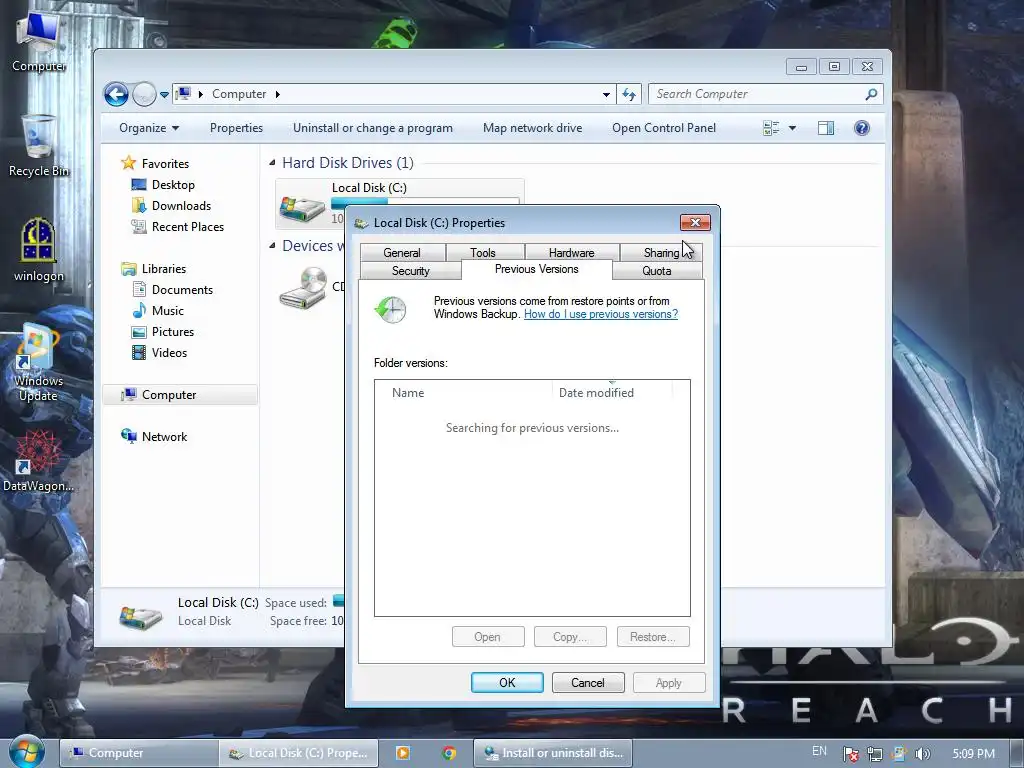Click the EN language indicator
This screenshot has width=1024, height=768.
coord(819,751)
